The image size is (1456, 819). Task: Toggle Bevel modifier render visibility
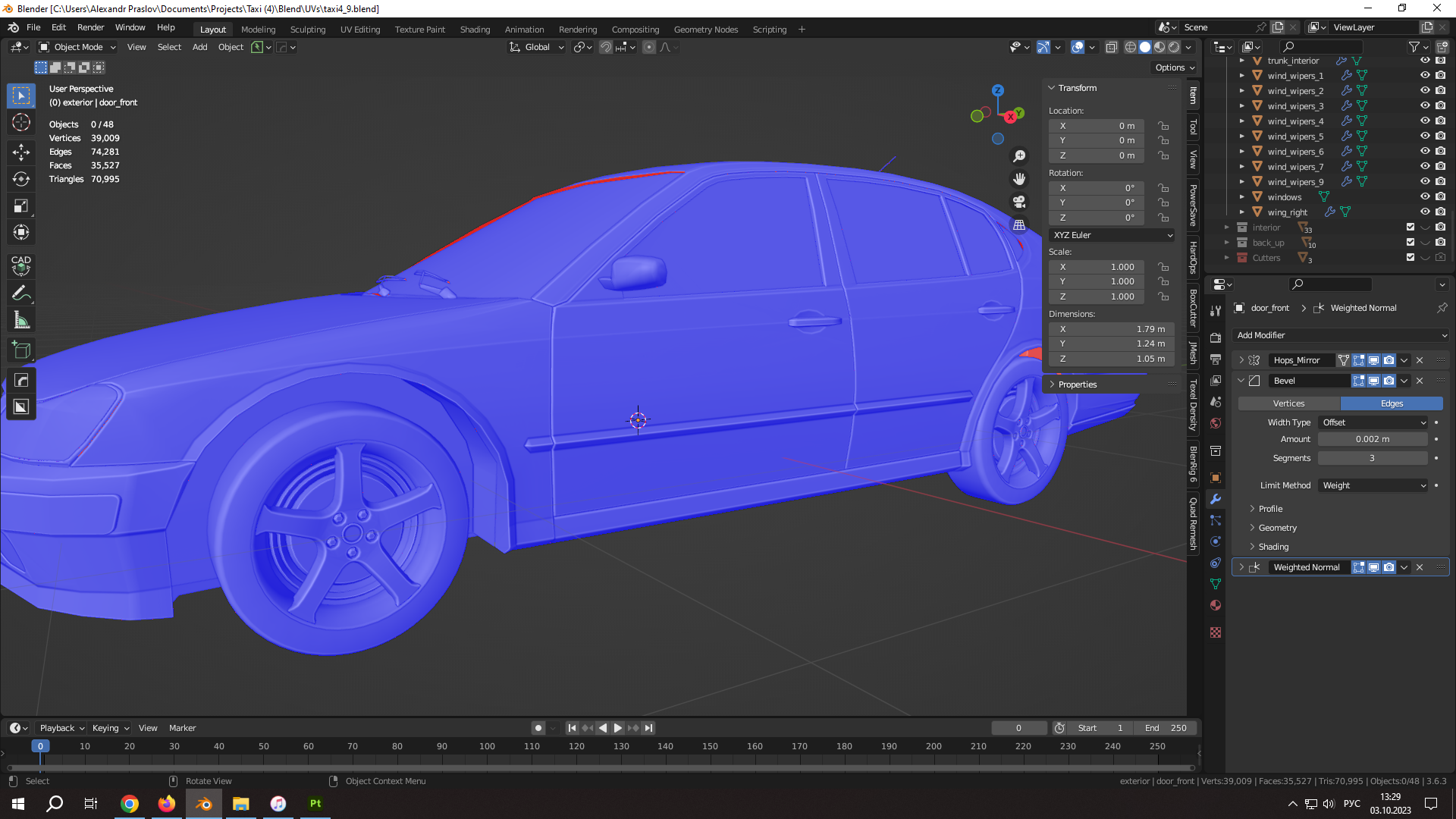click(1389, 381)
